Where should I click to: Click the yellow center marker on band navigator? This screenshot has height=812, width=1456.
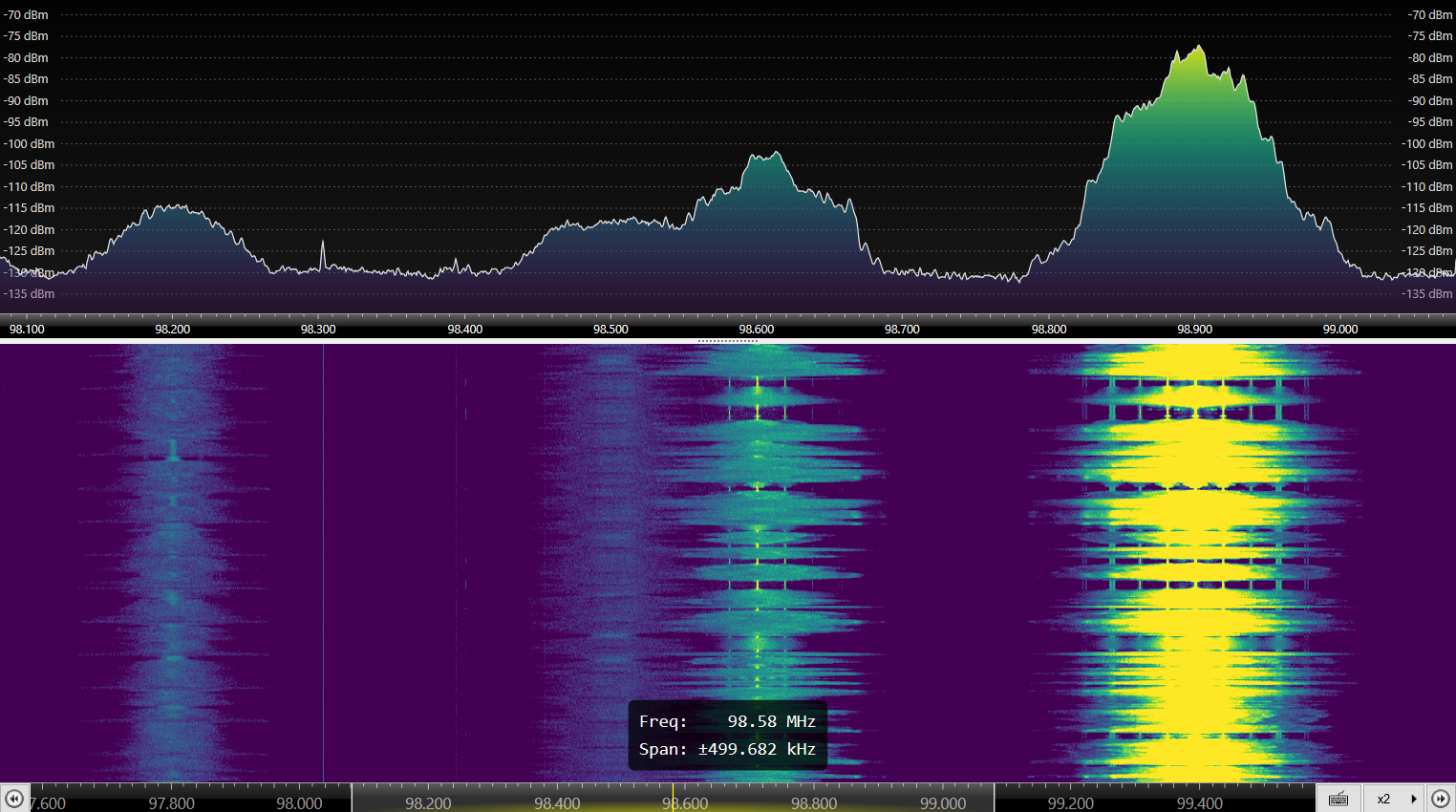click(x=673, y=798)
